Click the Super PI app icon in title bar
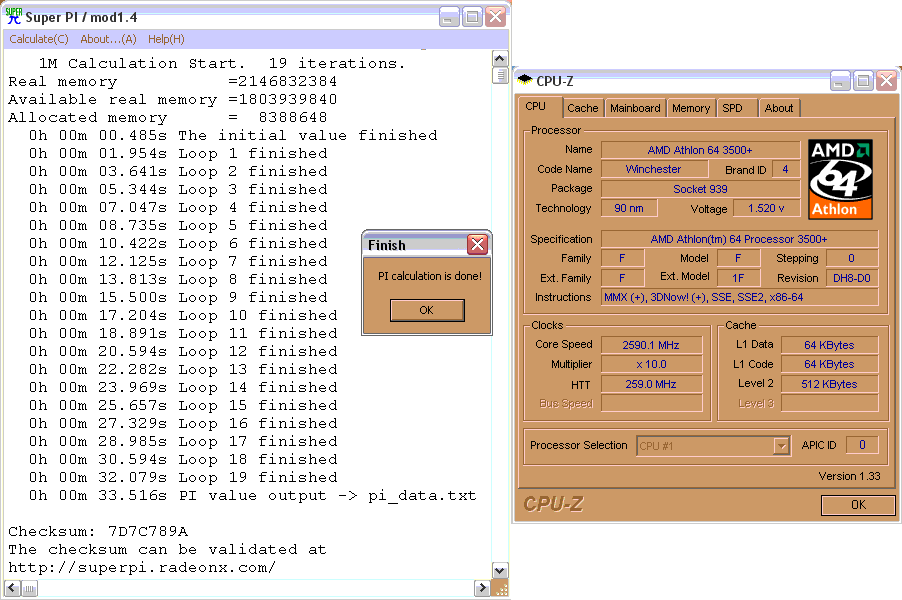902x600 pixels. click(13, 17)
